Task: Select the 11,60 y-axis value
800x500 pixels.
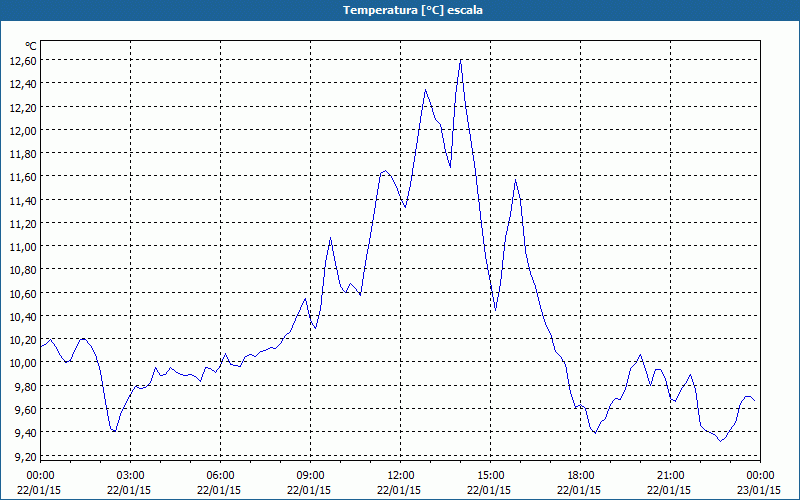Action: [23, 177]
